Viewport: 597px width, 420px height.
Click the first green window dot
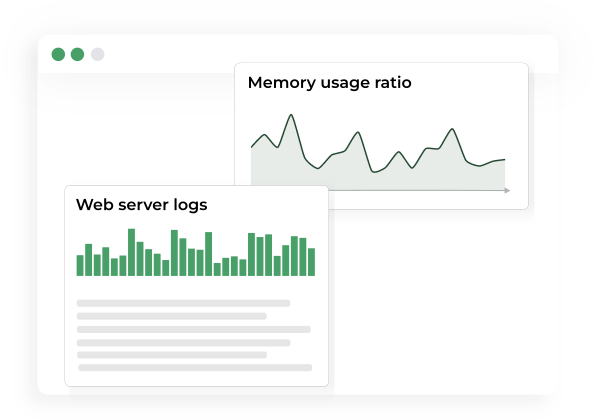58,54
